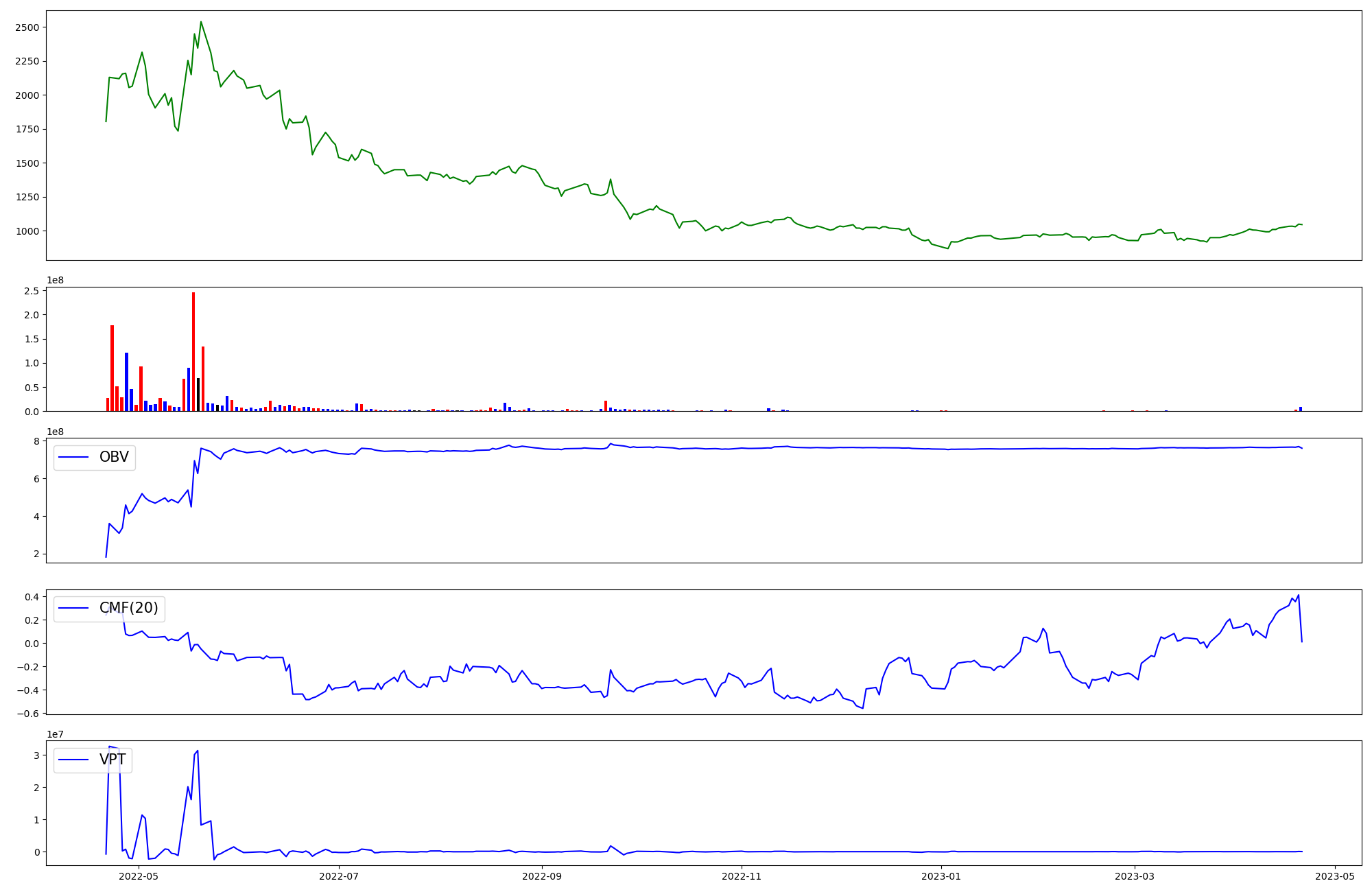Screen dimensions: 1372x892
Task: Click the 2500 price axis tick label
Action: [x=26, y=27]
